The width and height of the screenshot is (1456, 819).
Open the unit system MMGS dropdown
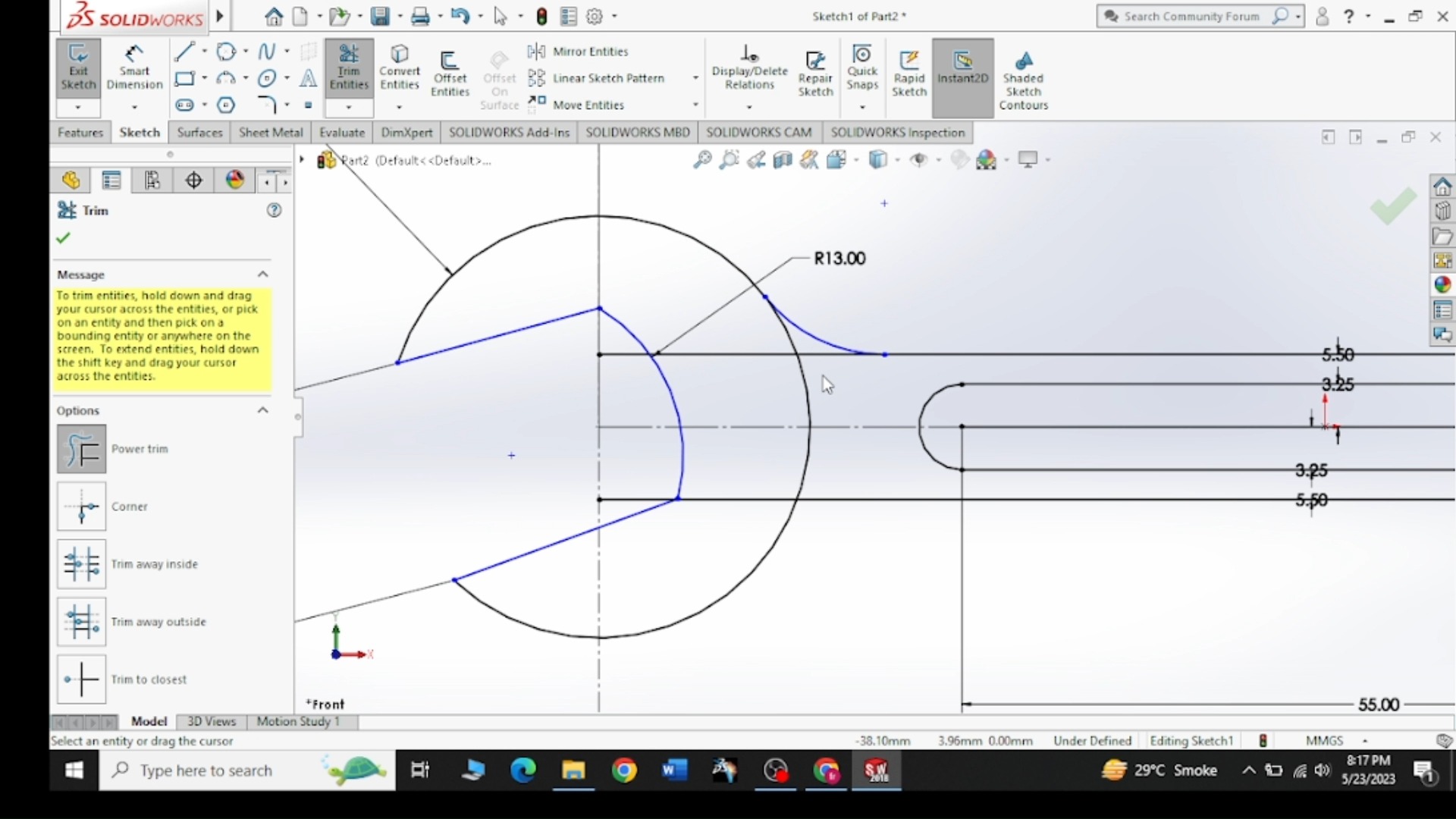pyautogui.click(x=1365, y=741)
